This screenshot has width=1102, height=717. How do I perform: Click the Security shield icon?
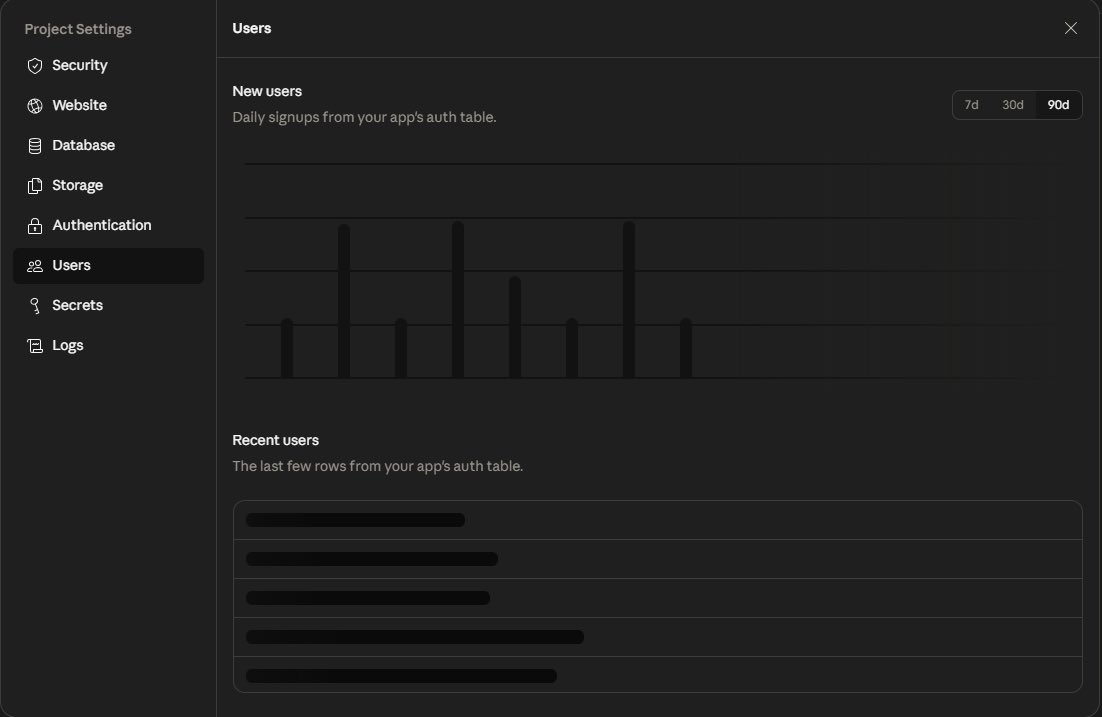coord(35,66)
